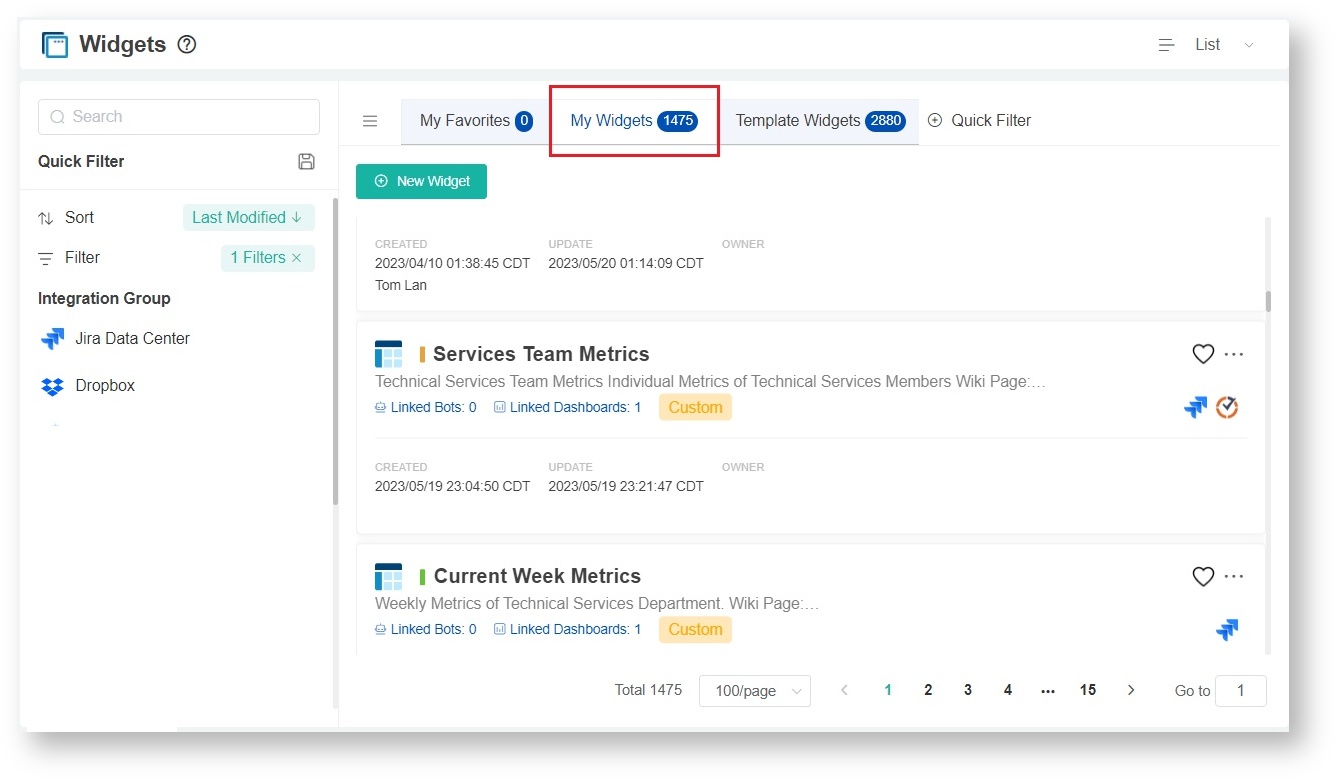Remove the applied filter via the X
Screen dimensions: 1337x780
pos(296,258)
